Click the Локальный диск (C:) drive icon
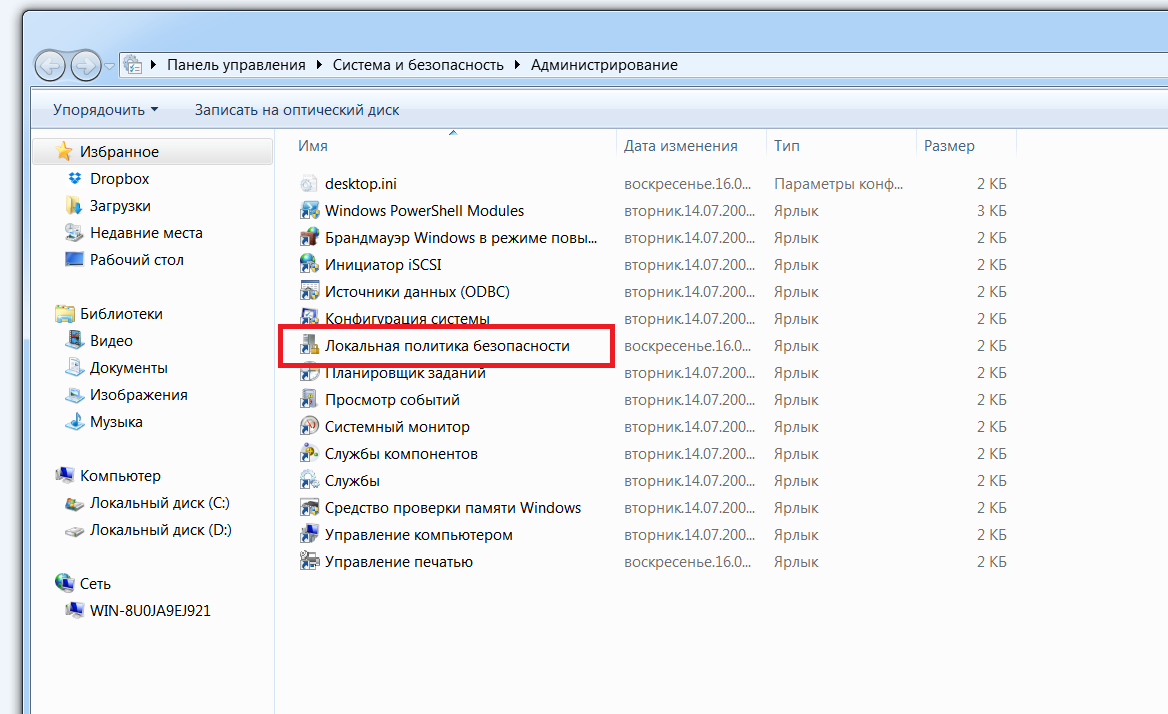Viewport: 1168px width, 714px height. (74, 504)
